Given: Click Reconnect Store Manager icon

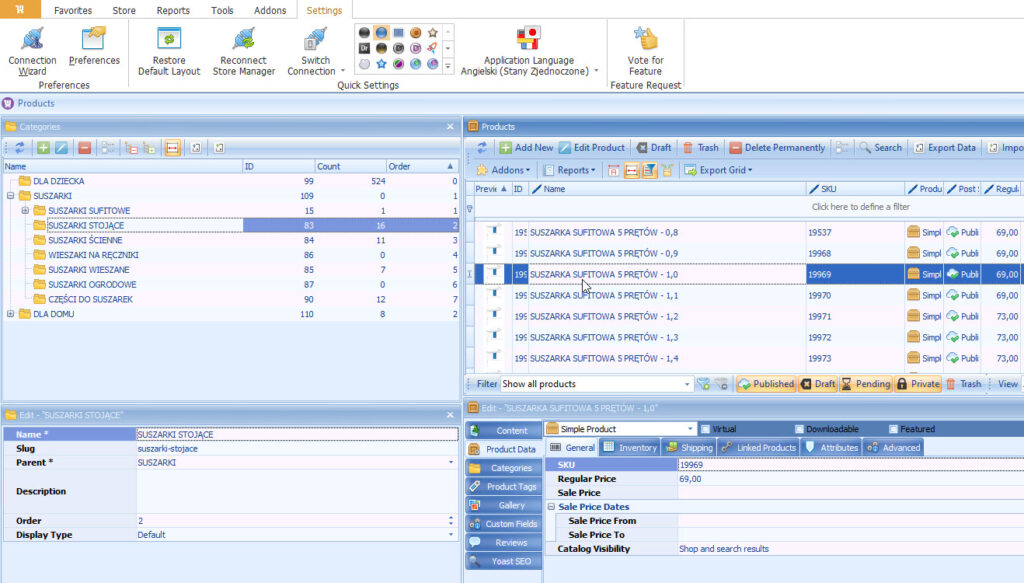Looking at the screenshot, I should [x=244, y=39].
